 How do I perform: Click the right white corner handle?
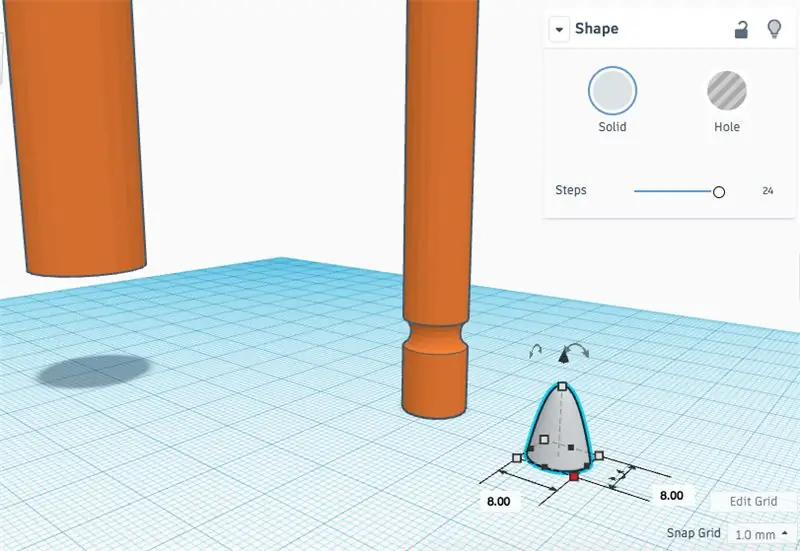pyautogui.click(x=599, y=455)
